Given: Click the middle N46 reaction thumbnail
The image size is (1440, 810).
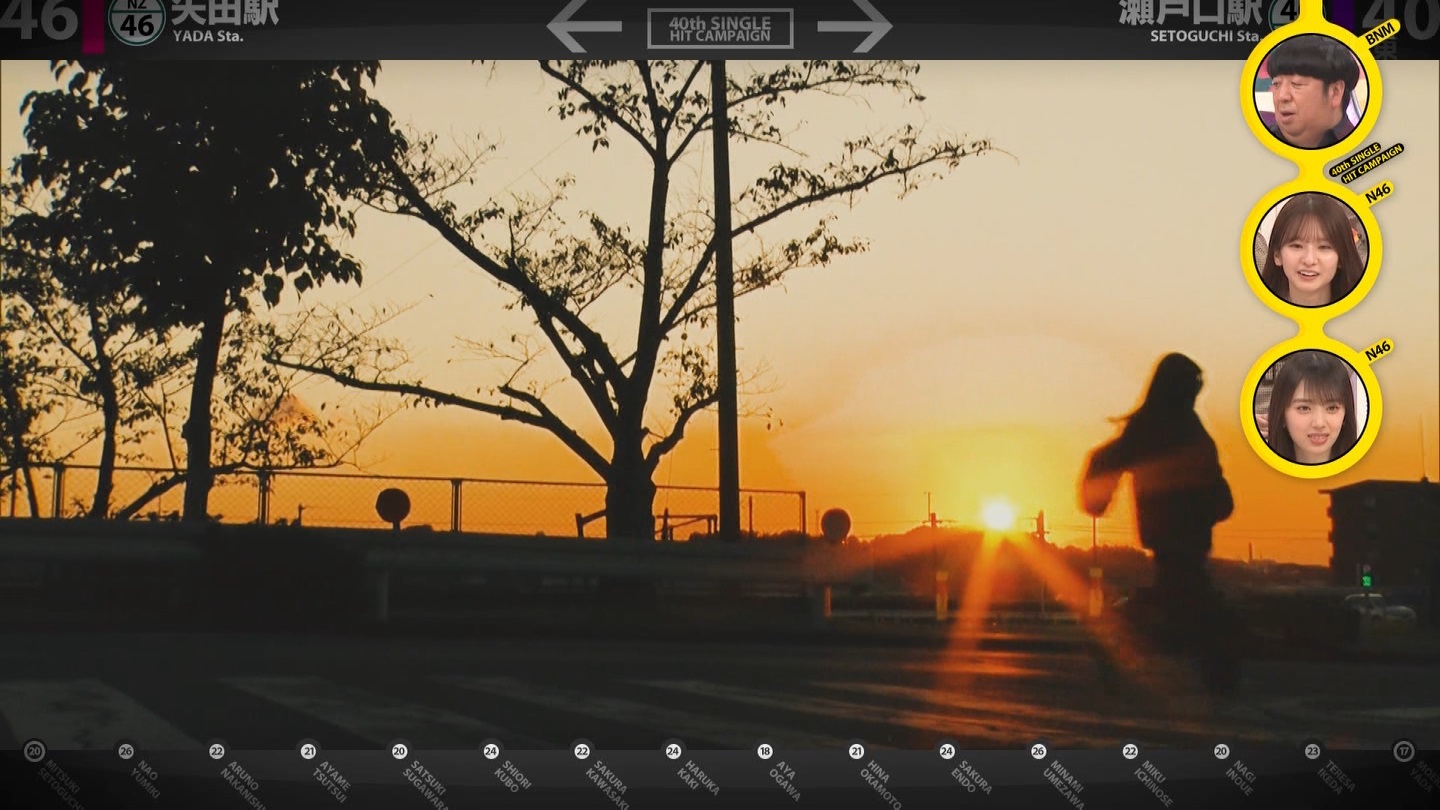Looking at the screenshot, I should point(1310,250).
